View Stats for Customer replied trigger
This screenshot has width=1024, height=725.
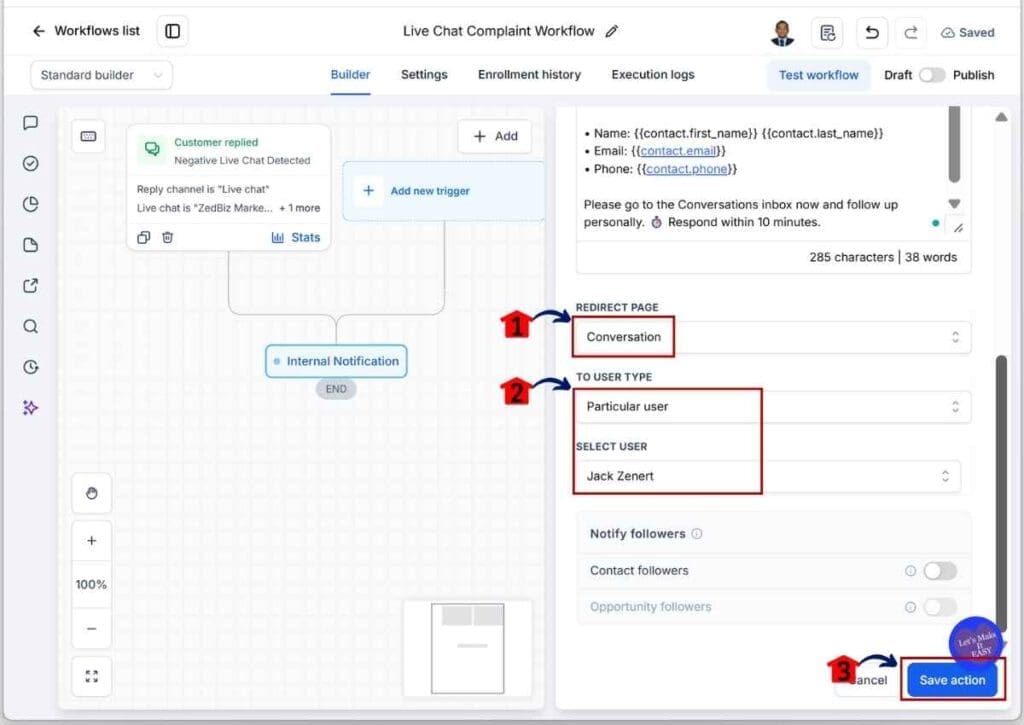tap(296, 238)
